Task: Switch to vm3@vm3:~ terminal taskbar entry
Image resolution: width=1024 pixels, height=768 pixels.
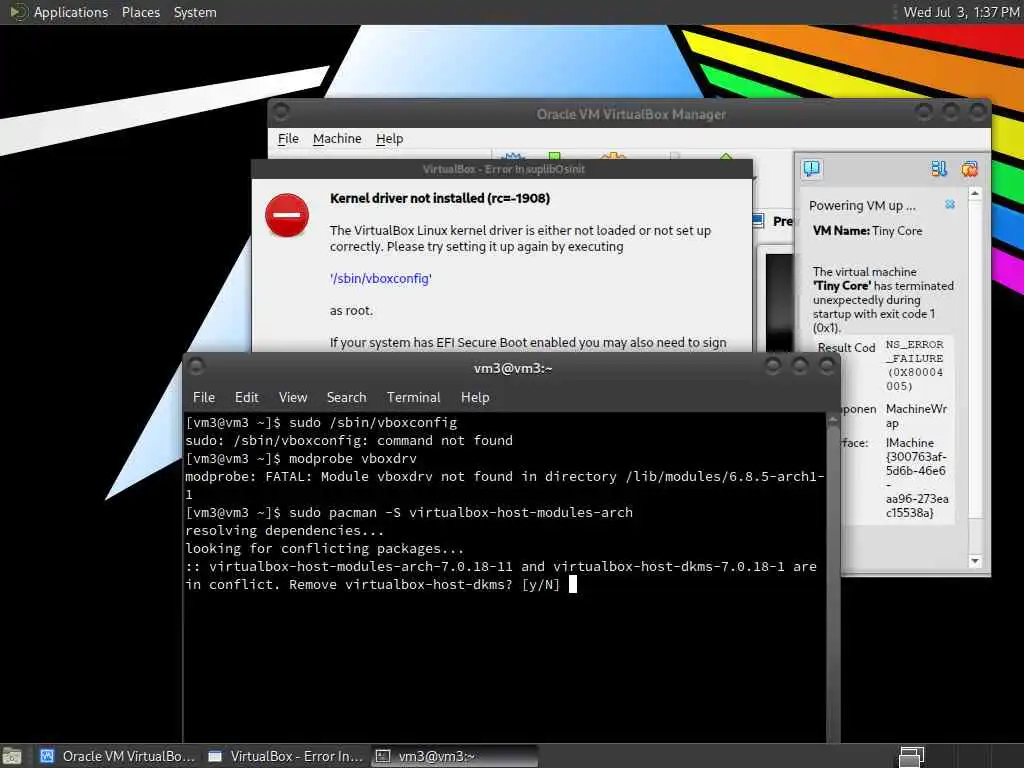Action: [455, 756]
